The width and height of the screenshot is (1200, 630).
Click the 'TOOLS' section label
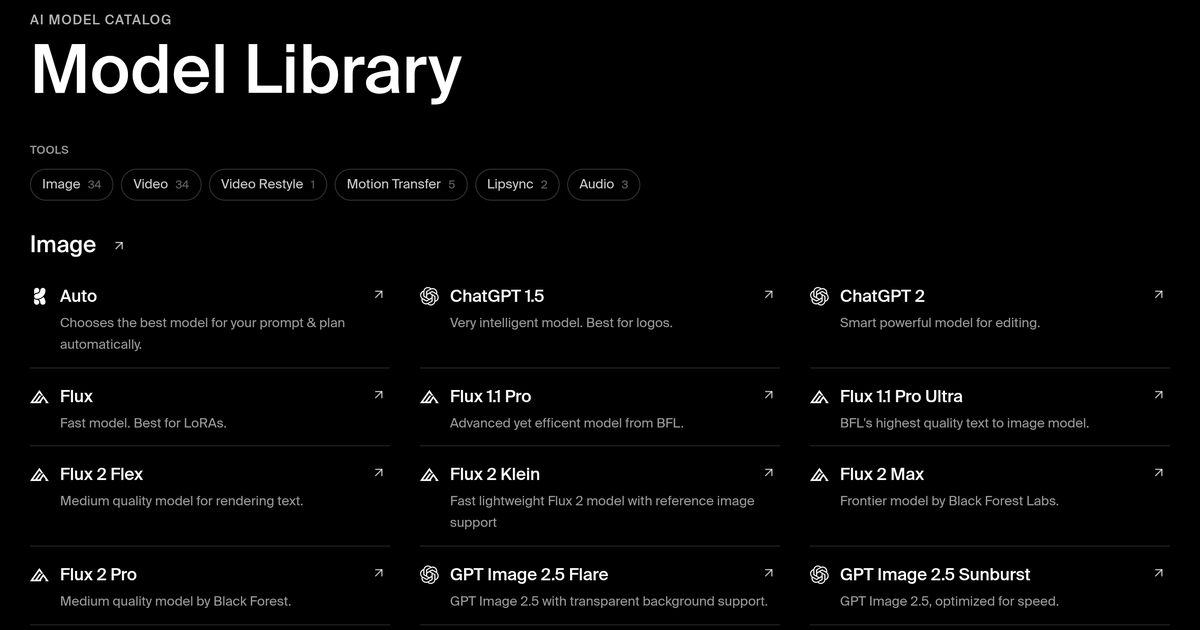click(x=49, y=150)
